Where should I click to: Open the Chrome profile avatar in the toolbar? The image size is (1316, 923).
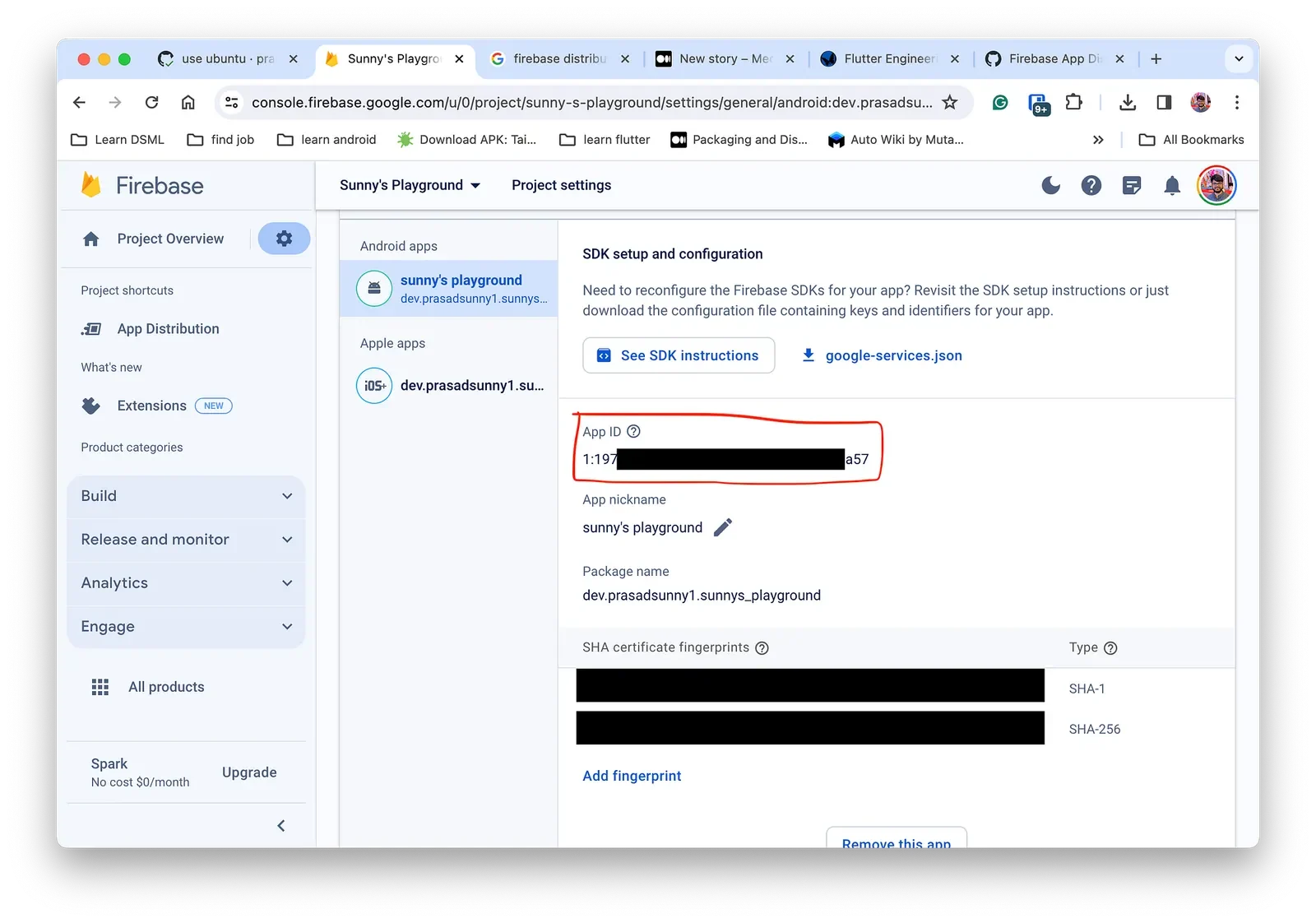(1201, 102)
